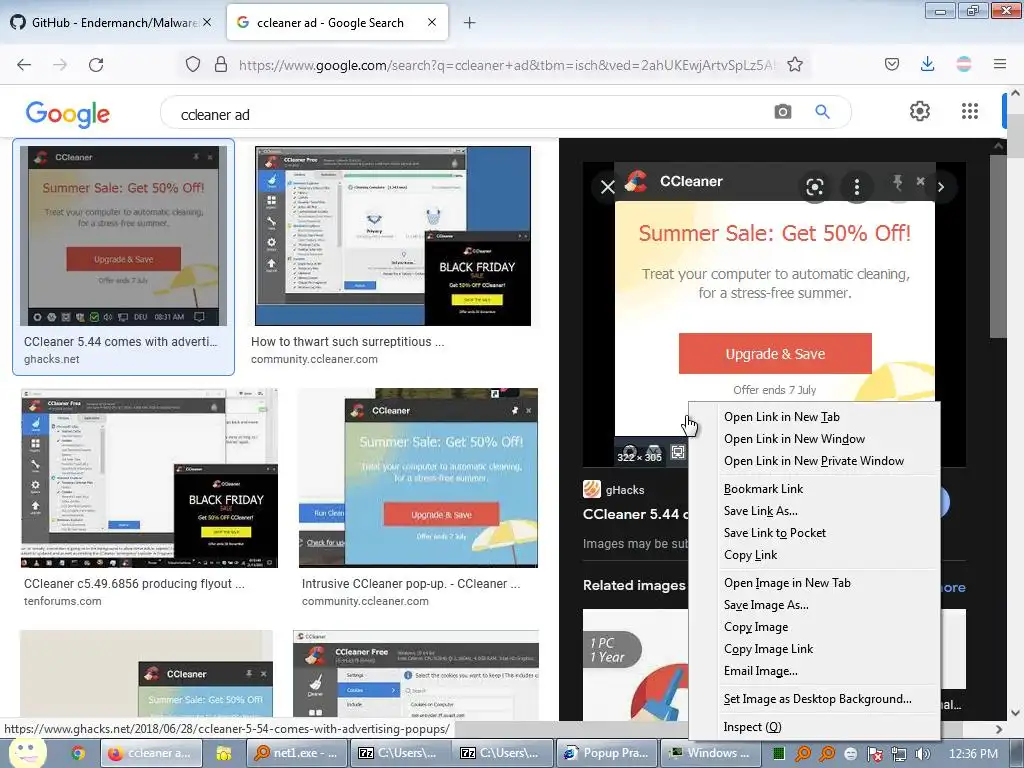Open a new browser tab
This screenshot has height=768, width=1024.
[469, 23]
